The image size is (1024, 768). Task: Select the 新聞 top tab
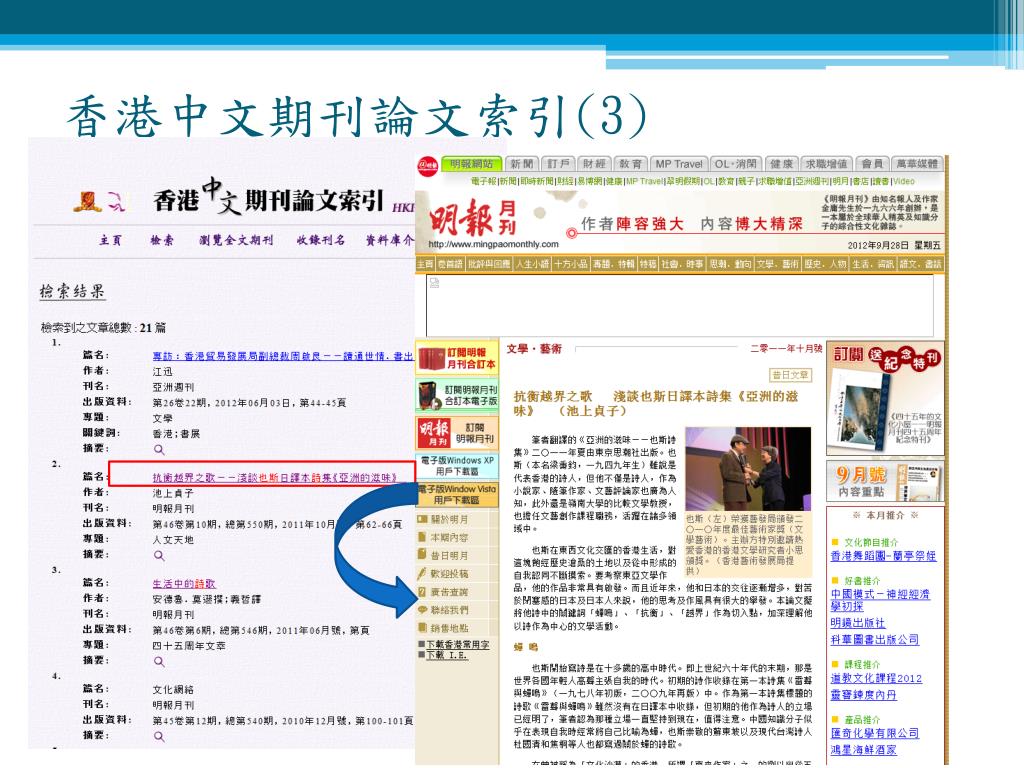click(522, 164)
